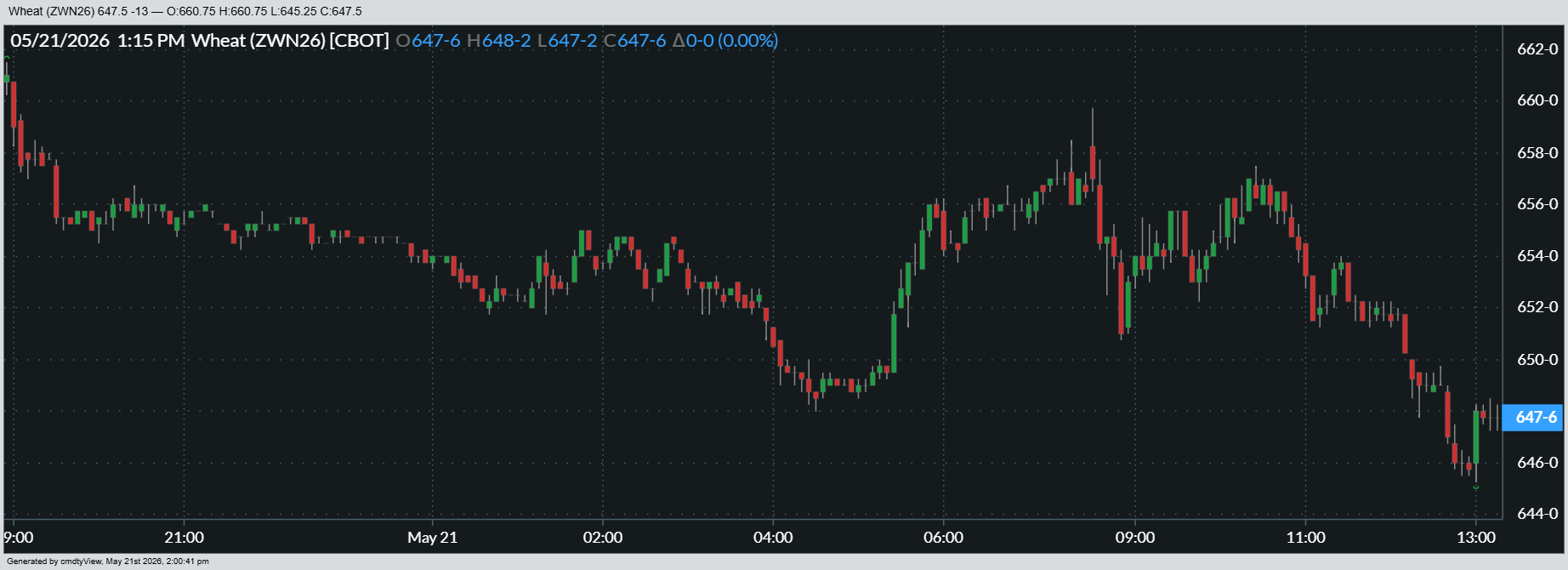Click the Generated by cmdtyView footer text
This screenshot has height=570, width=1568.
(x=108, y=561)
